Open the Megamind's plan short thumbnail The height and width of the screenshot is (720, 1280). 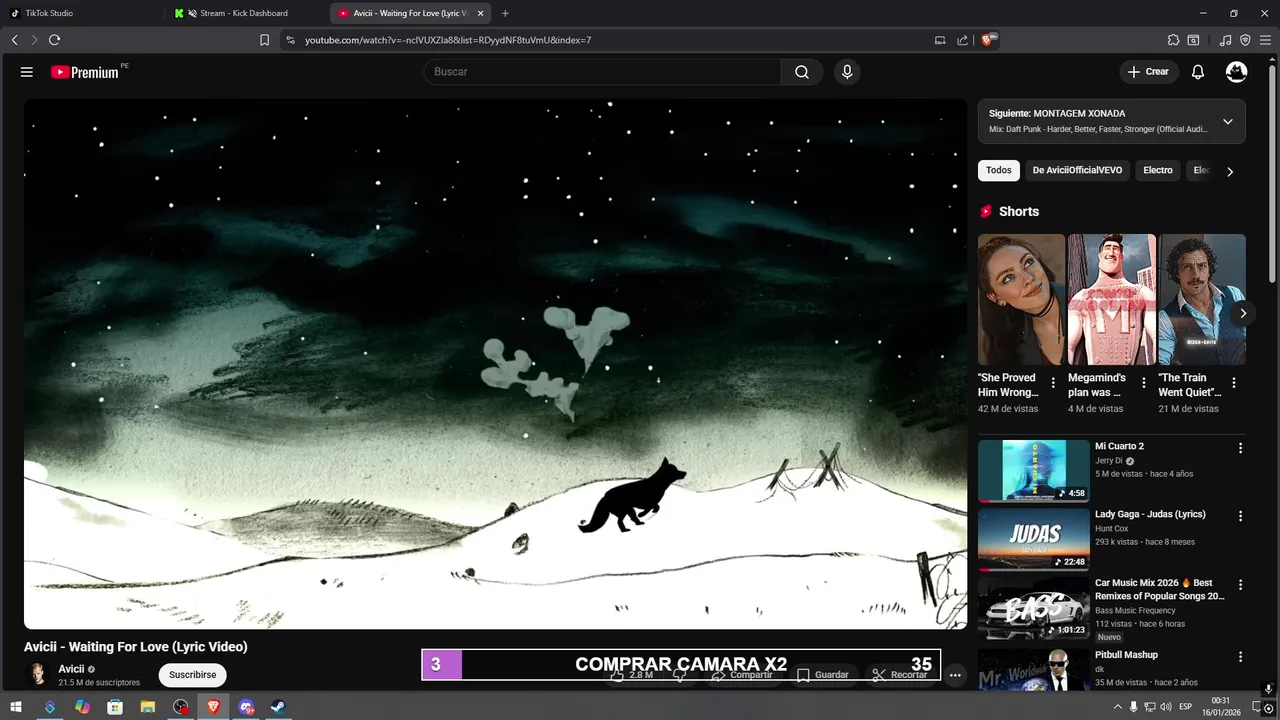click(1112, 300)
